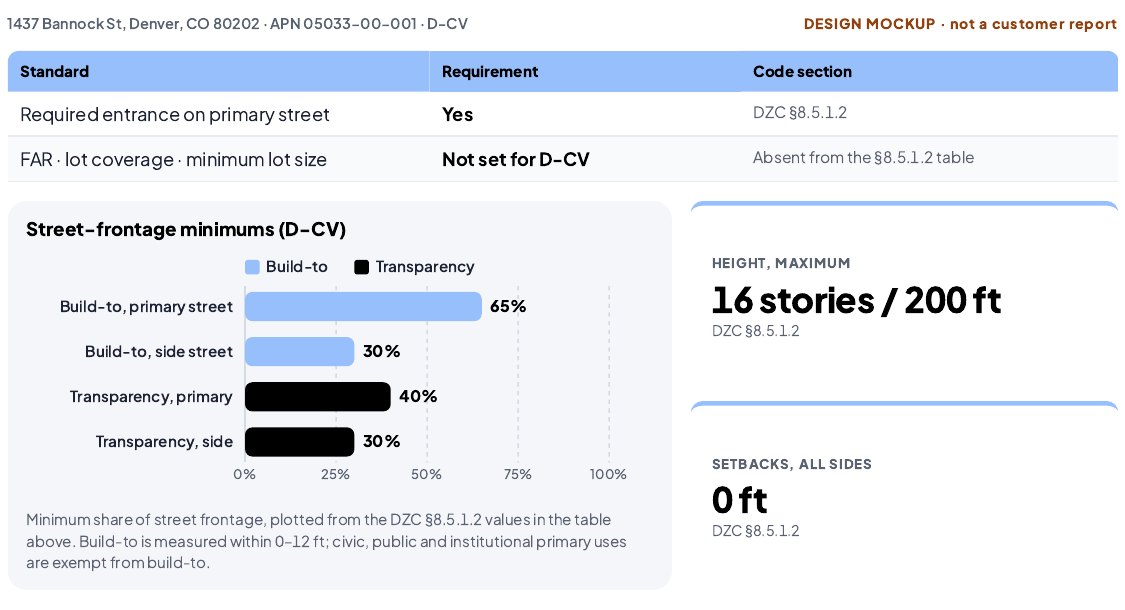Click the '50%' axis tick label

click(x=426, y=474)
